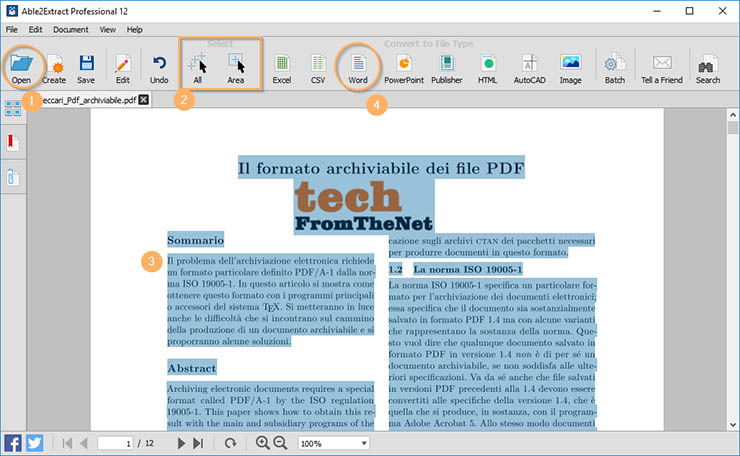The height and width of the screenshot is (456, 740).
Task: Toggle the attachments panel with paperclip icon
Action: [x=14, y=178]
